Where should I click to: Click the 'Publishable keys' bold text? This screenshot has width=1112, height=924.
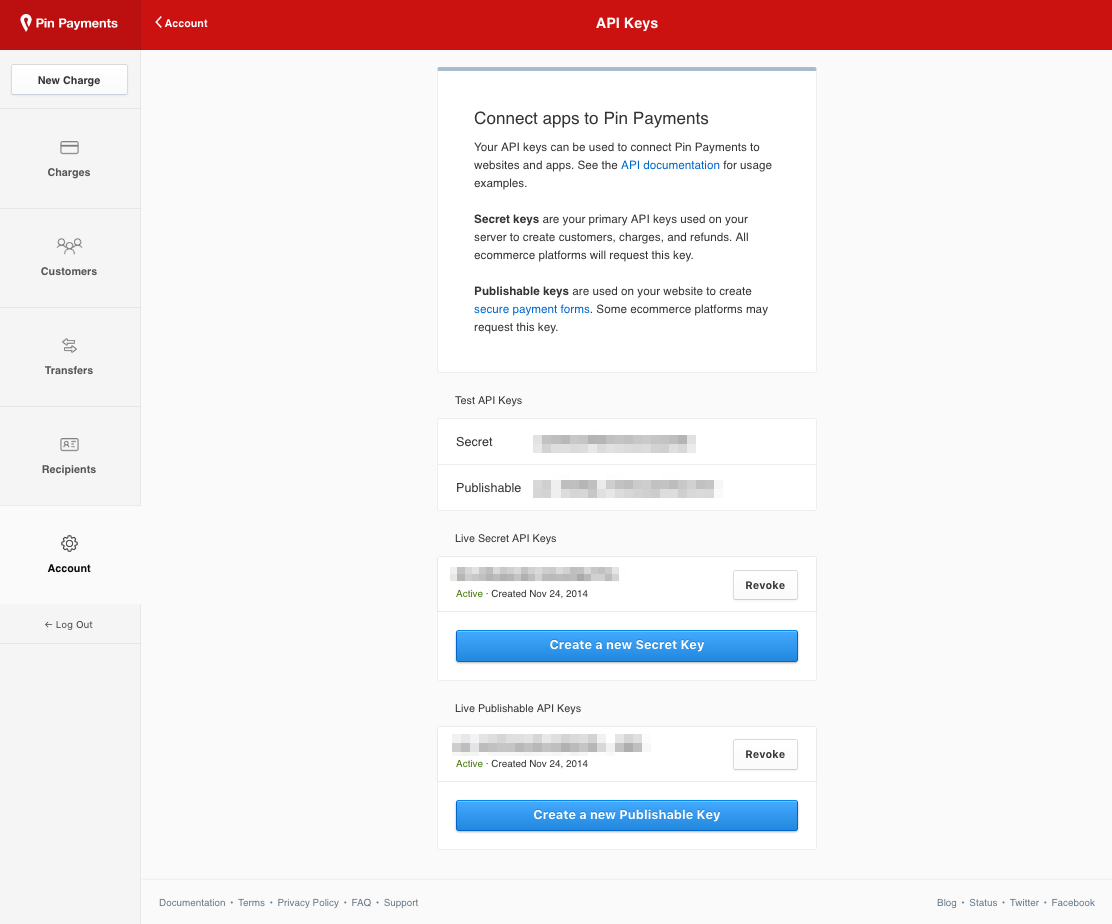click(521, 291)
